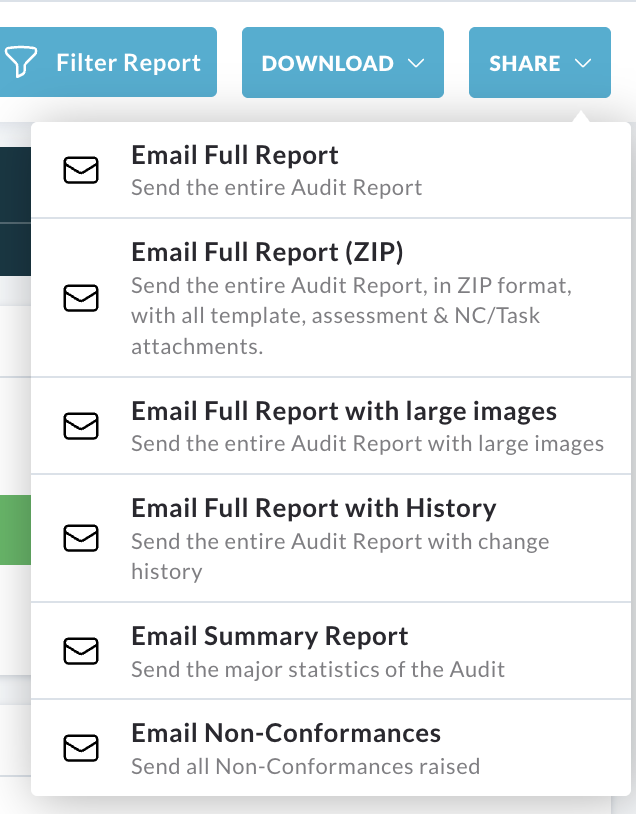Image resolution: width=636 pixels, height=814 pixels.
Task: Click envelope icon beside Email Summary Report
Action: click(x=81, y=651)
